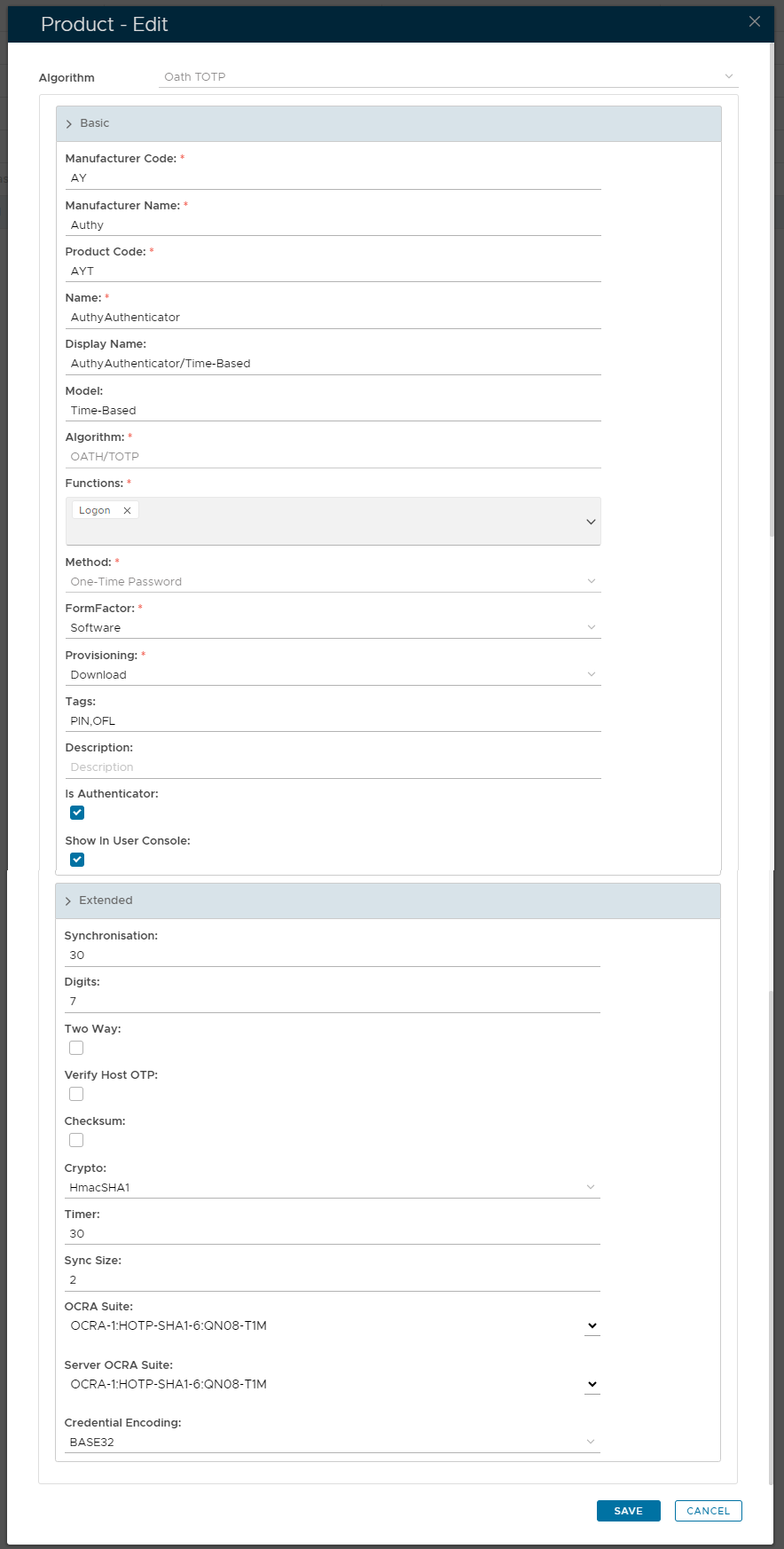This screenshot has height=1549, width=784.
Task: Enable the Checksum checkbox
Action: pos(76,1140)
